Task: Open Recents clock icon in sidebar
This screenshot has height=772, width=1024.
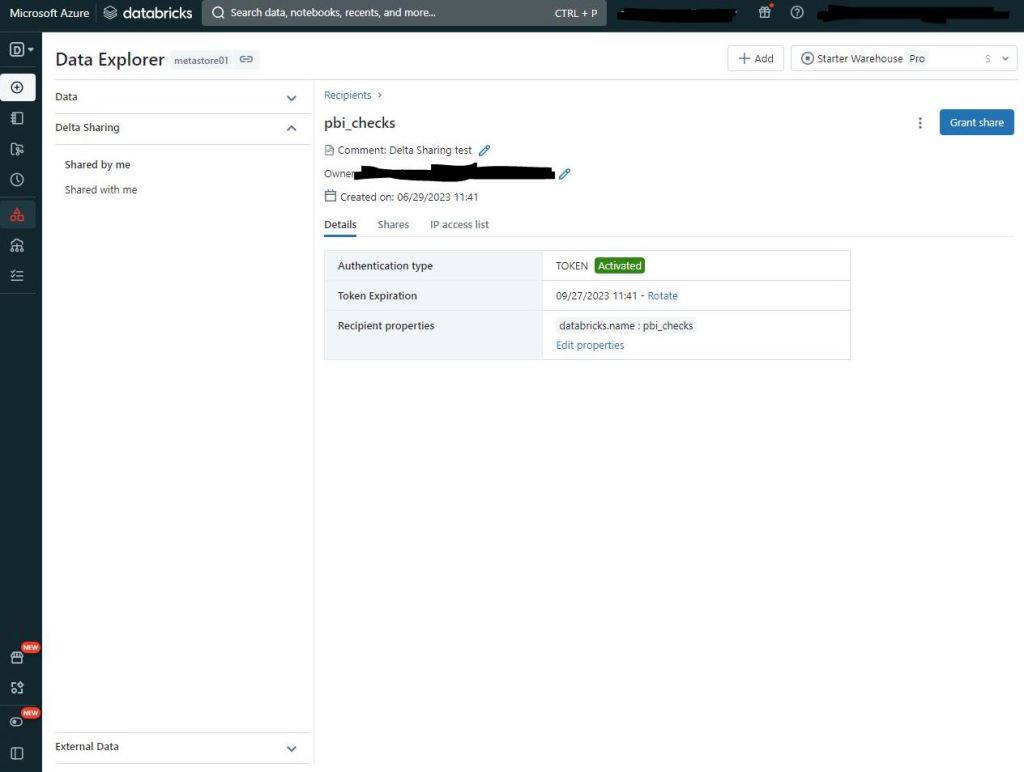Action: pos(17,180)
